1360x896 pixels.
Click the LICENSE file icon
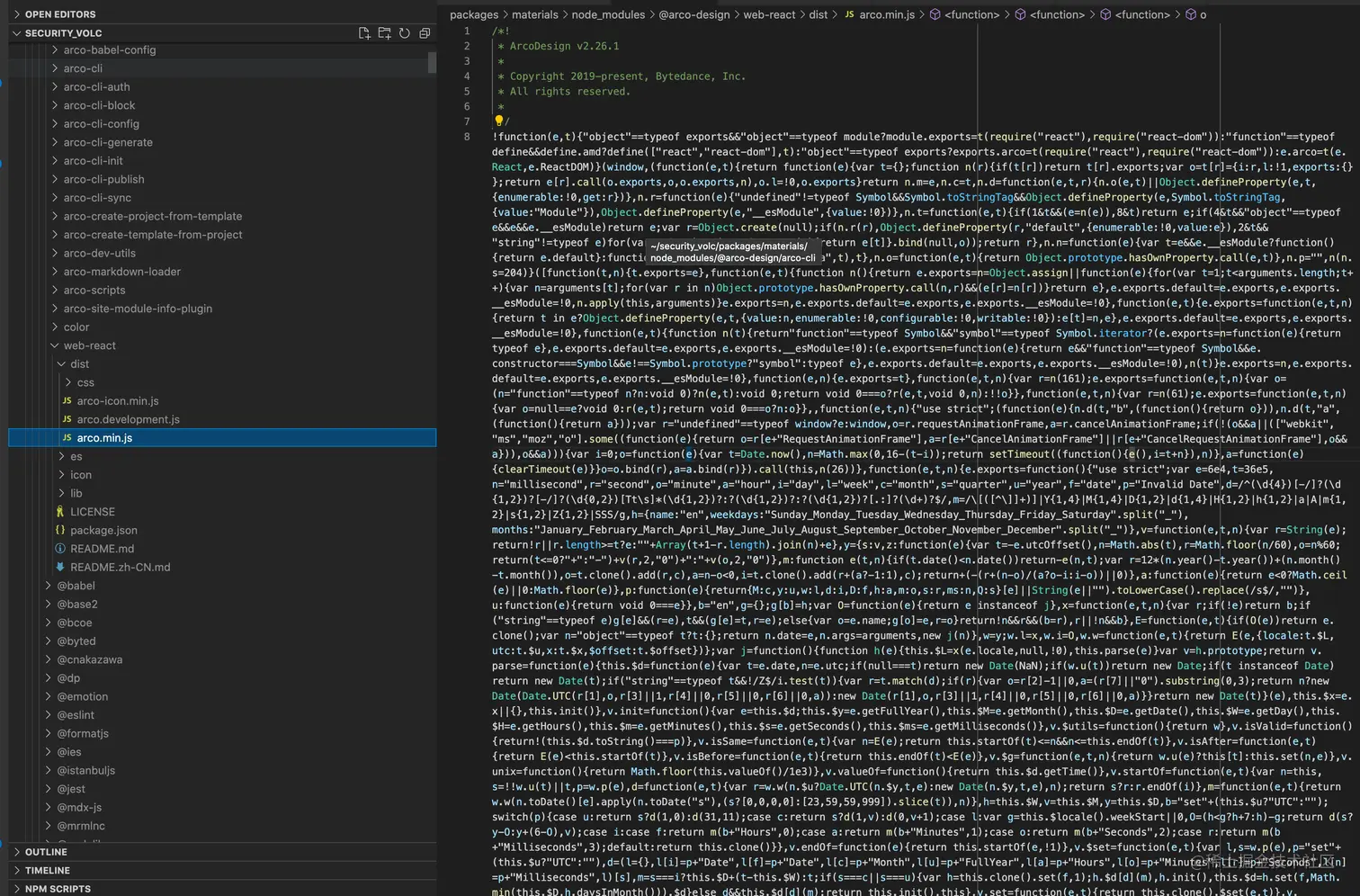click(60, 512)
